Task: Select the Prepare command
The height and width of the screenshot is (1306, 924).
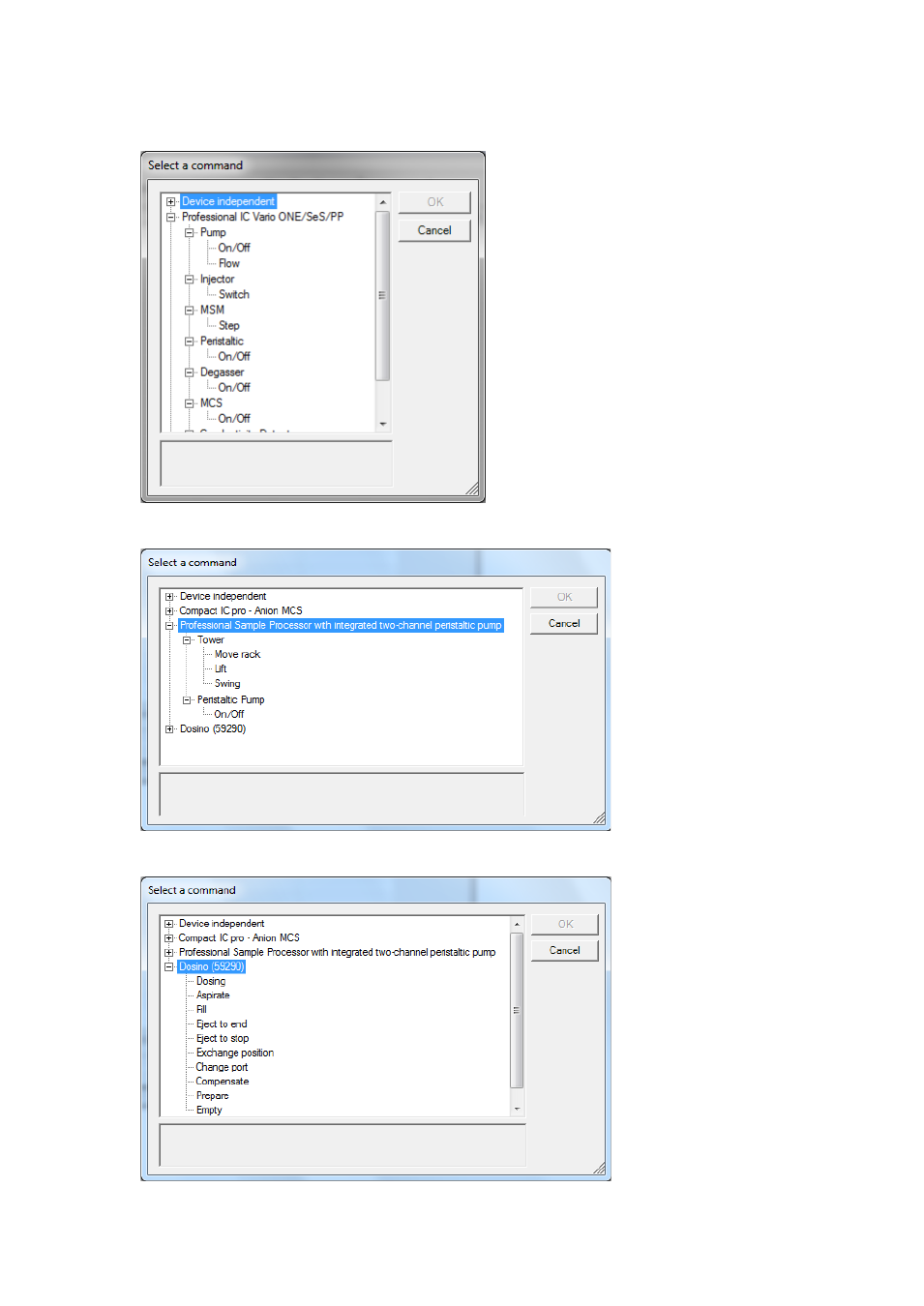Action: (x=213, y=1096)
